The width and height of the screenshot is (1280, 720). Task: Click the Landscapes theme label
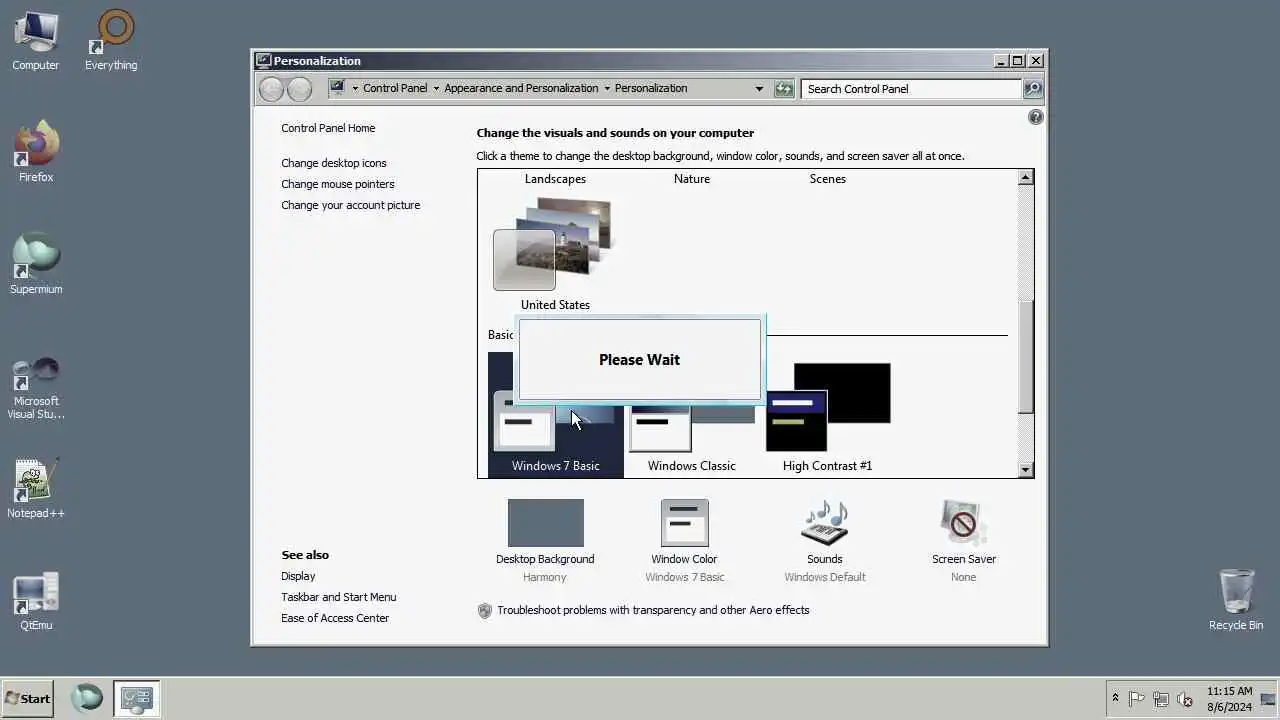click(x=555, y=179)
